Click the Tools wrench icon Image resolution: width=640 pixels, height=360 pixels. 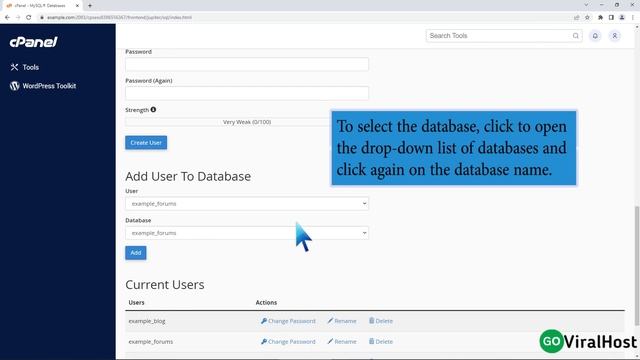[14, 67]
